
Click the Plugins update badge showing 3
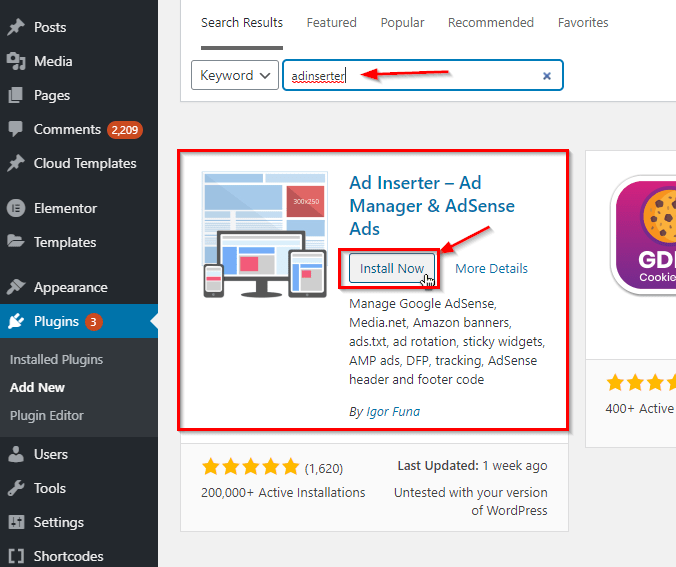[94, 322]
